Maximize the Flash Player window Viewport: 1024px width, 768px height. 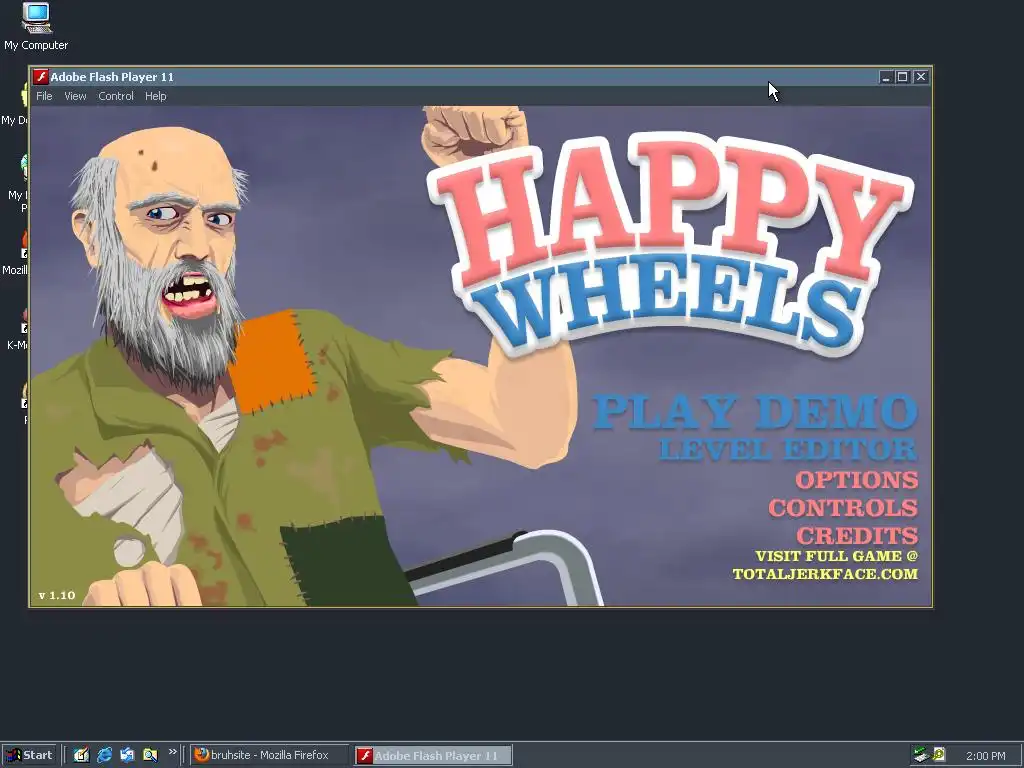pos(903,77)
